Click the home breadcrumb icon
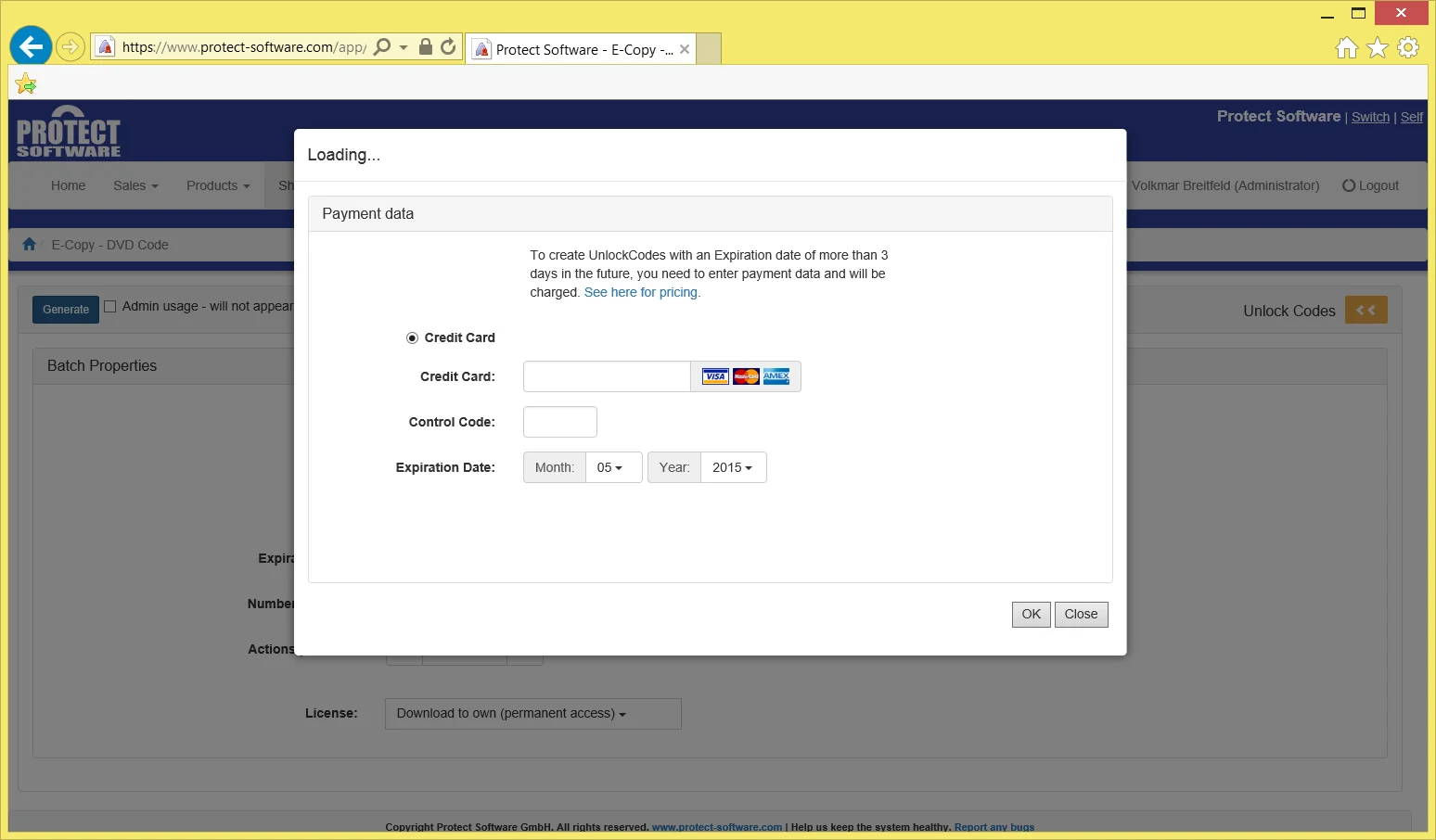 (29, 245)
